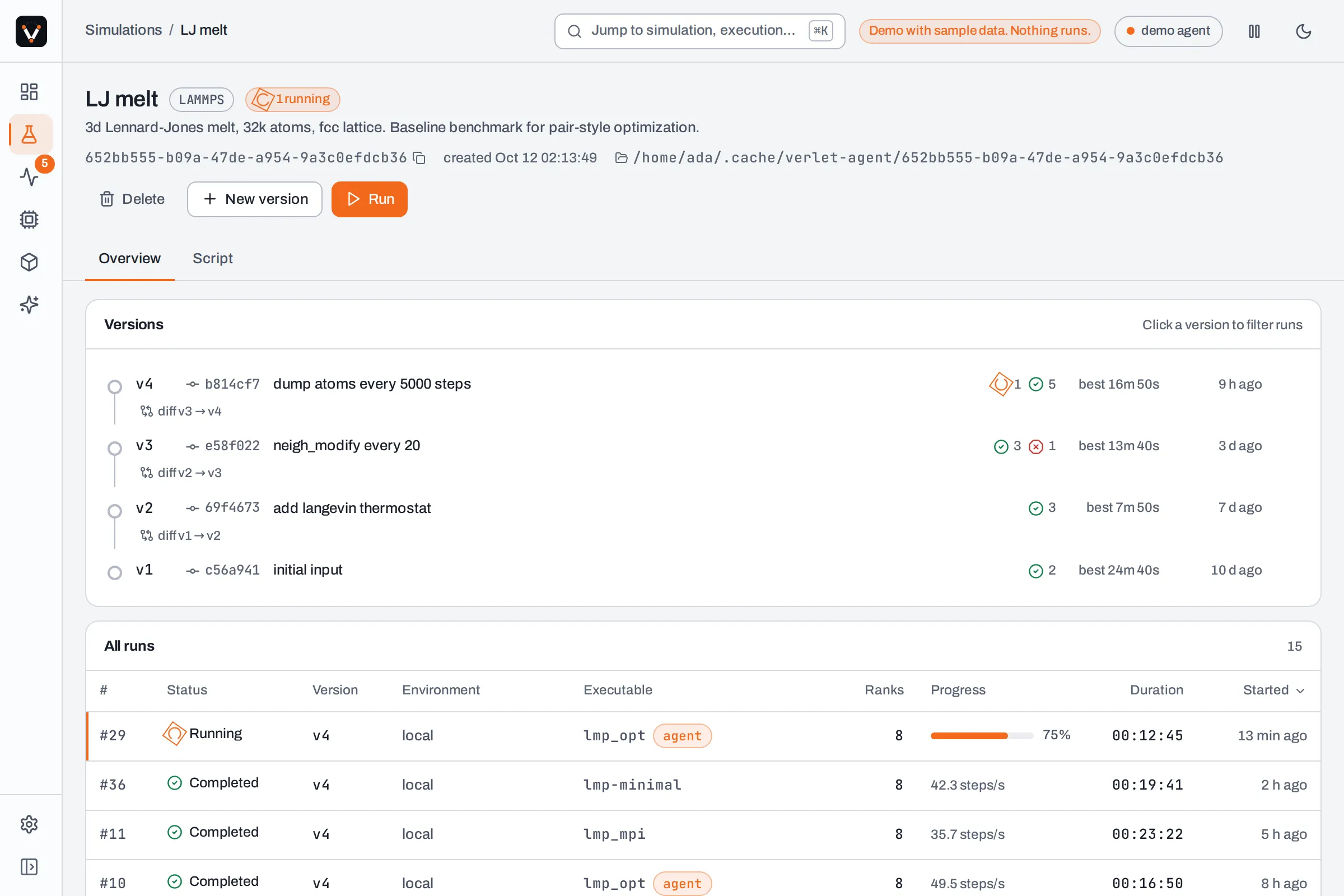Open the dashboard grid icon in sidebar
1344x896 pixels.
coord(29,92)
